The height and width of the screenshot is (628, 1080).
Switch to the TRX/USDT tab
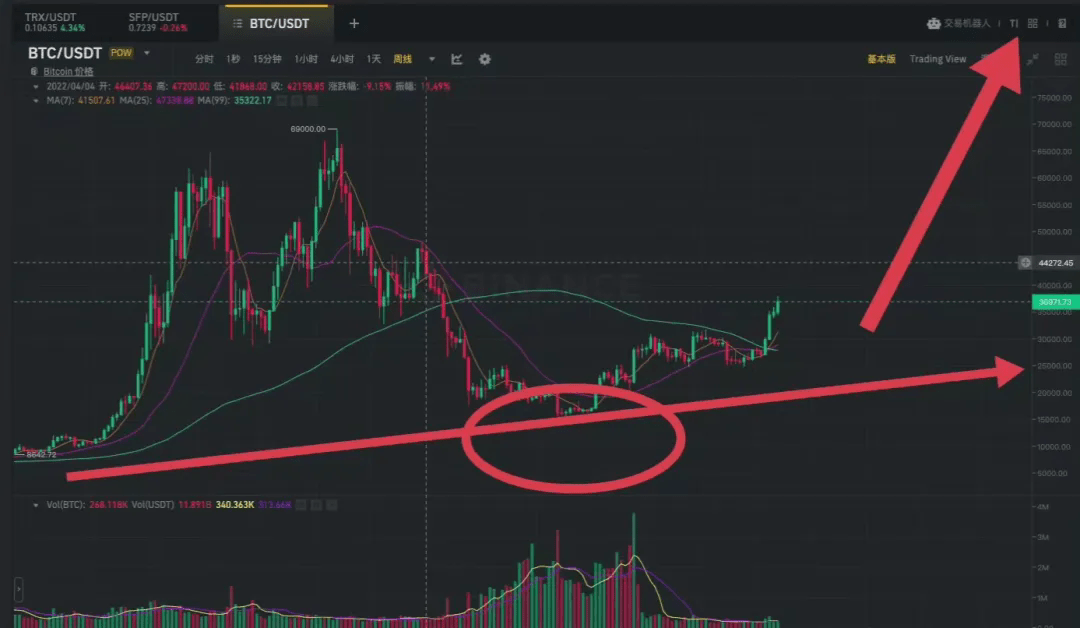(55, 22)
